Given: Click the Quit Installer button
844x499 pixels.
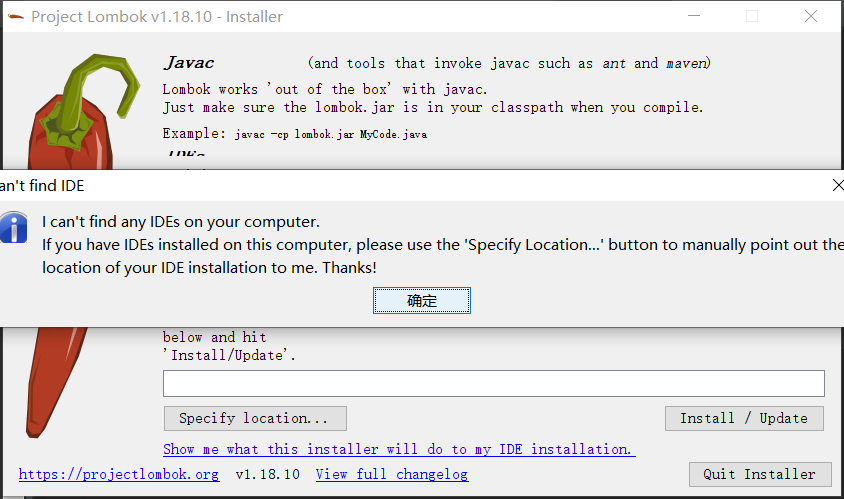Looking at the screenshot, I should click(x=759, y=474).
